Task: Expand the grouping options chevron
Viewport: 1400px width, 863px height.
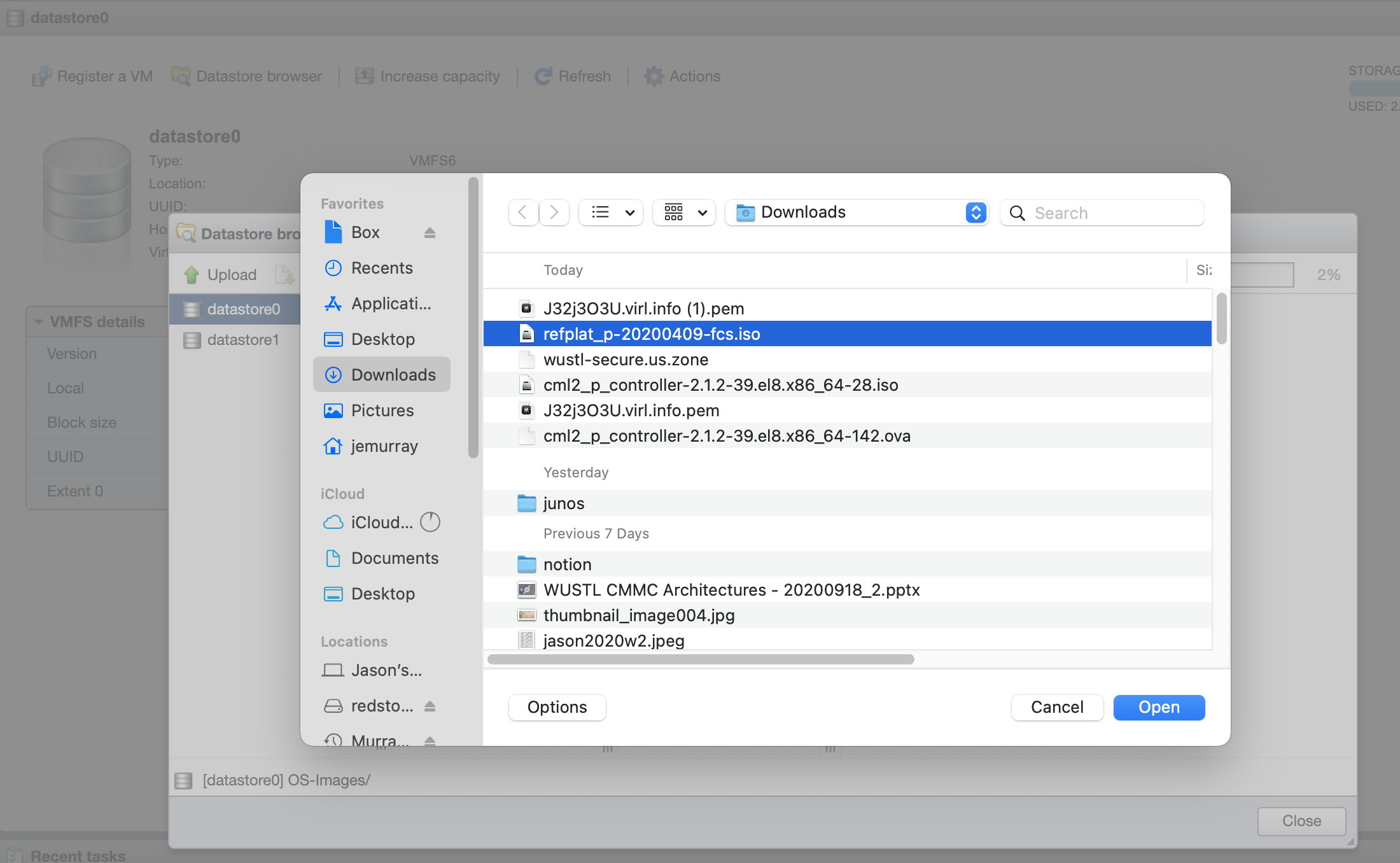Action: [x=703, y=213]
